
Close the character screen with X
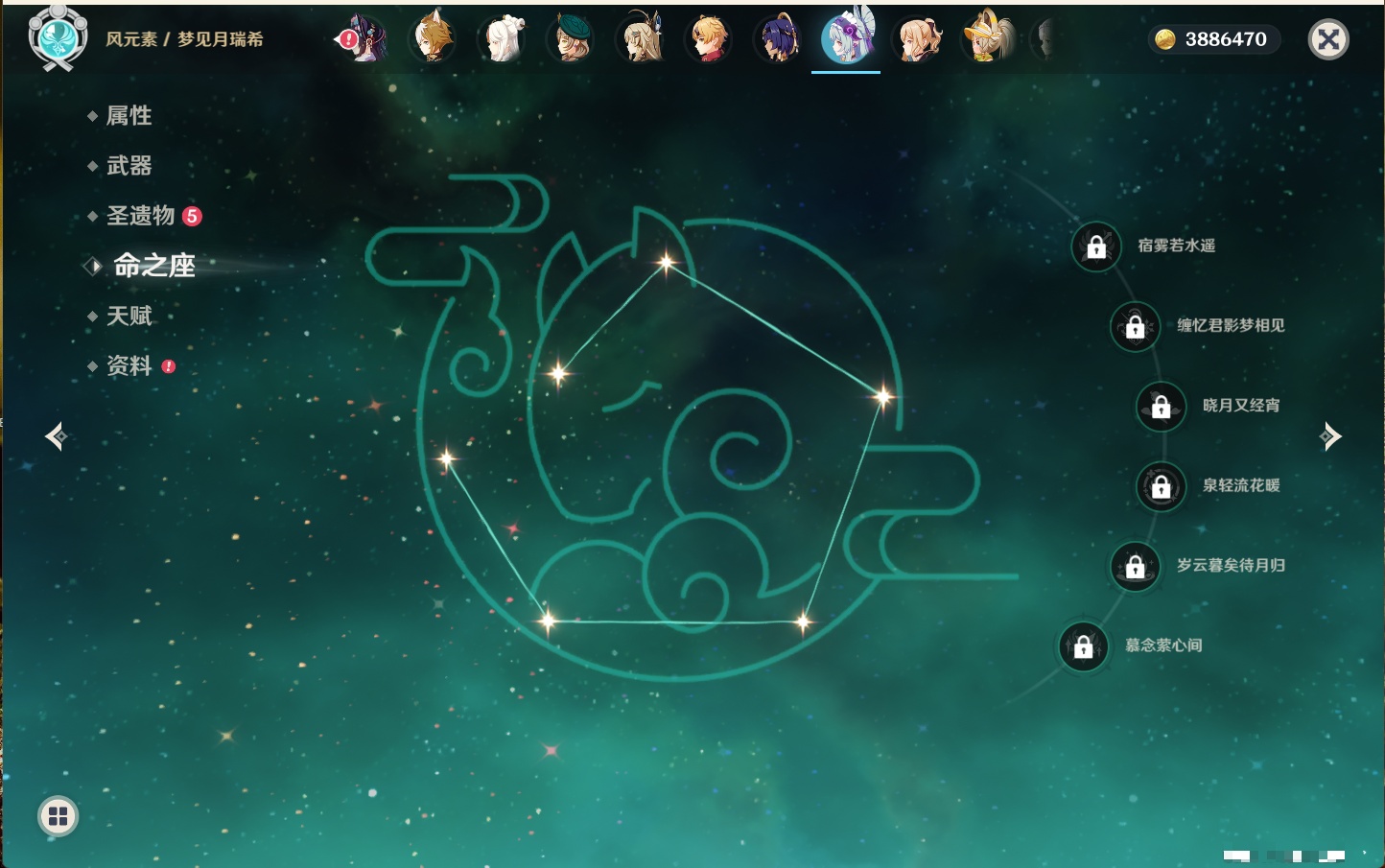(x=1328, y=39)
